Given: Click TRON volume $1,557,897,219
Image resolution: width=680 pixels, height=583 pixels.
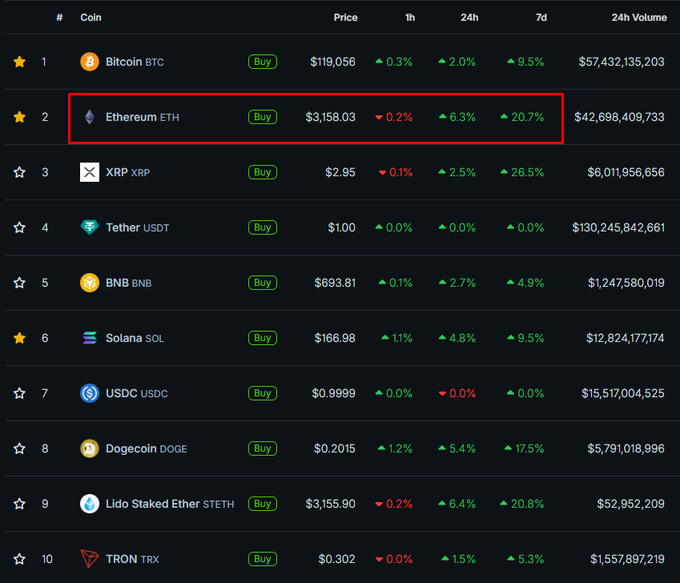Looking at the screenshot, I should tap(627, 559).
